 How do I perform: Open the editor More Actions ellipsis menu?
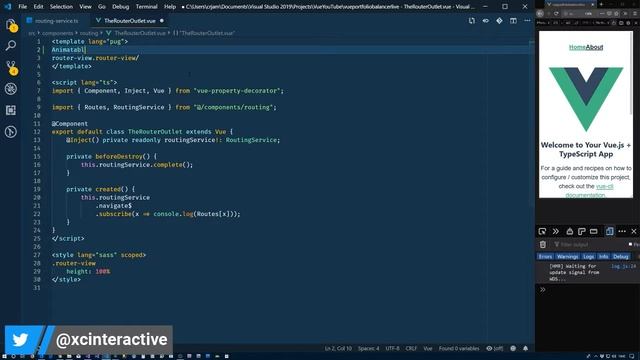click(x=527, y=20)
